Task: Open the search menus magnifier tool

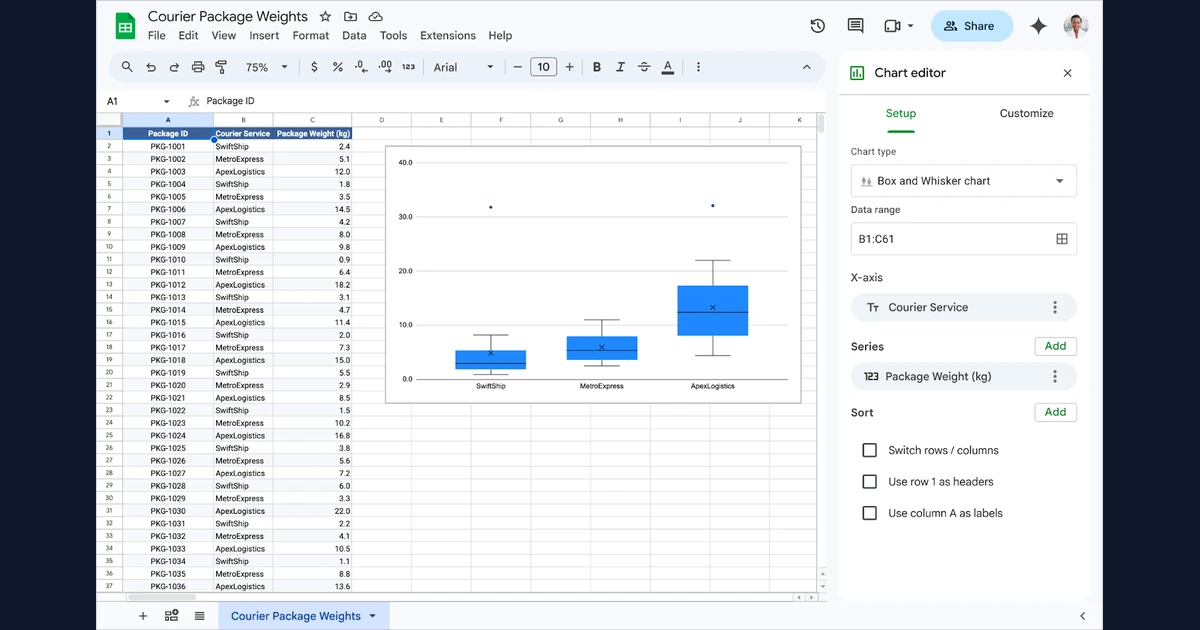Action: coord(127,67)
